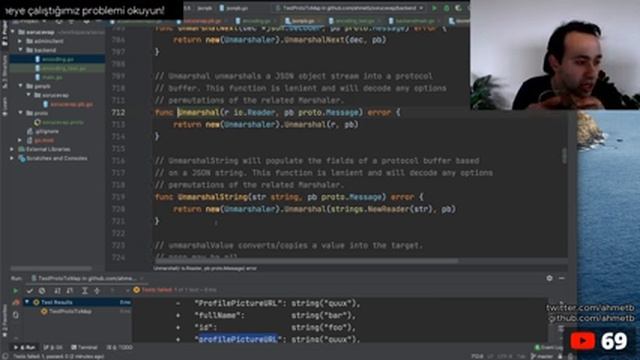The width and height of the screenshot is (640, 360).
Task: Select encoding.go in project tree
Action: coord(58,59)
